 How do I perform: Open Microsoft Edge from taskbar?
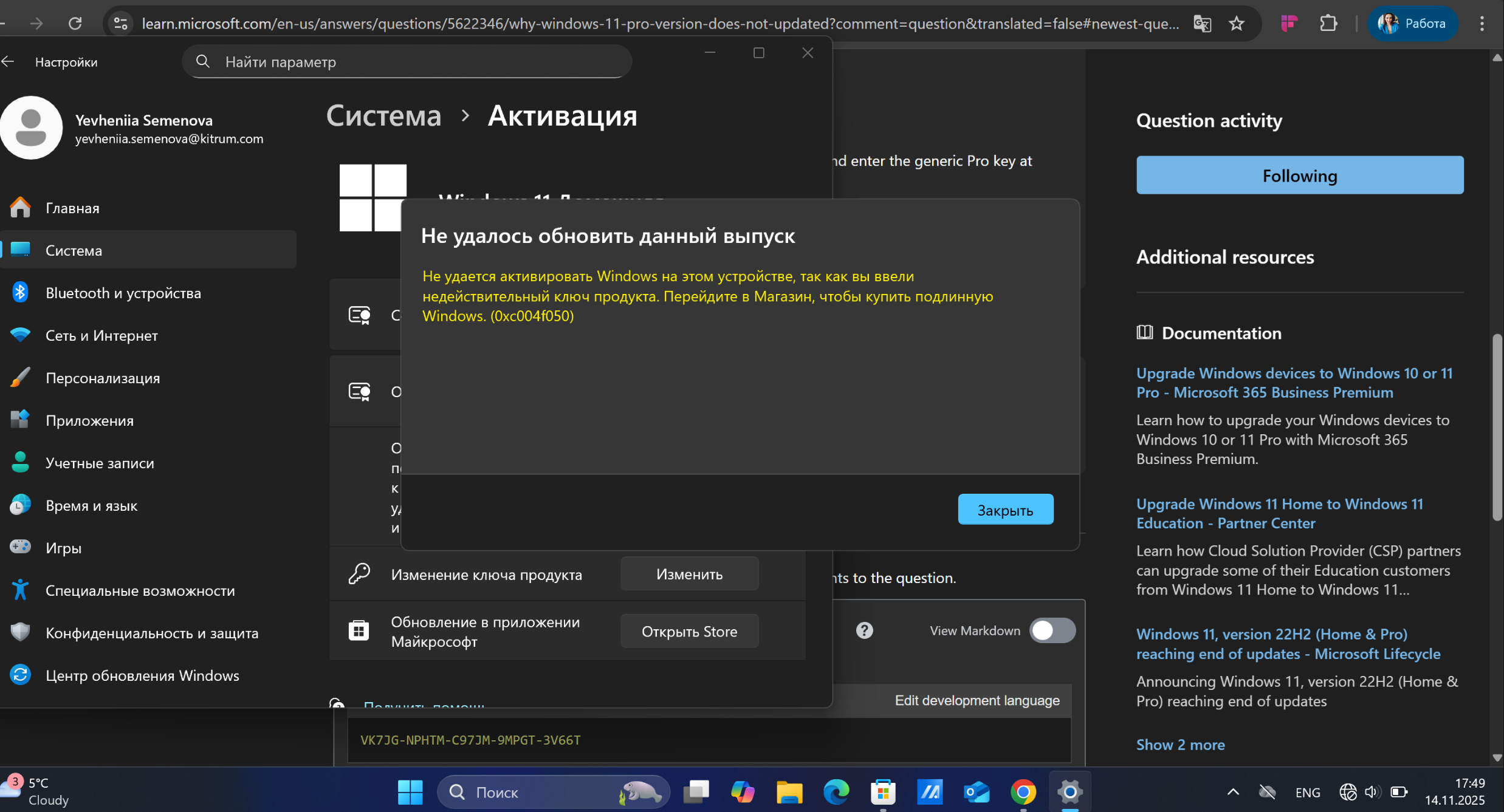click(x=836, y=791)
